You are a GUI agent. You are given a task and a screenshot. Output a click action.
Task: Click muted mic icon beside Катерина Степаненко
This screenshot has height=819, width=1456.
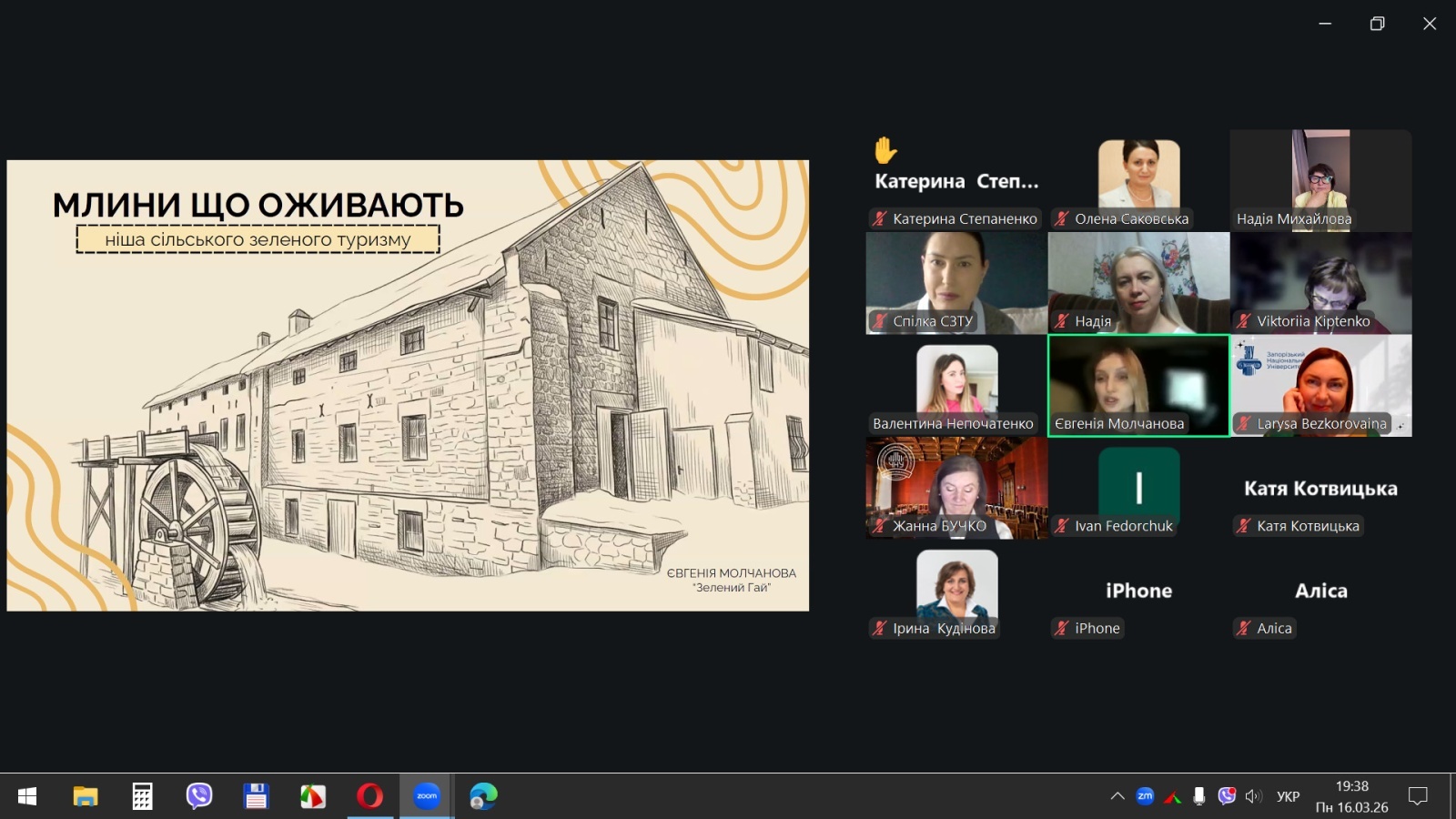pyautogui.click(x=880, y=218)
